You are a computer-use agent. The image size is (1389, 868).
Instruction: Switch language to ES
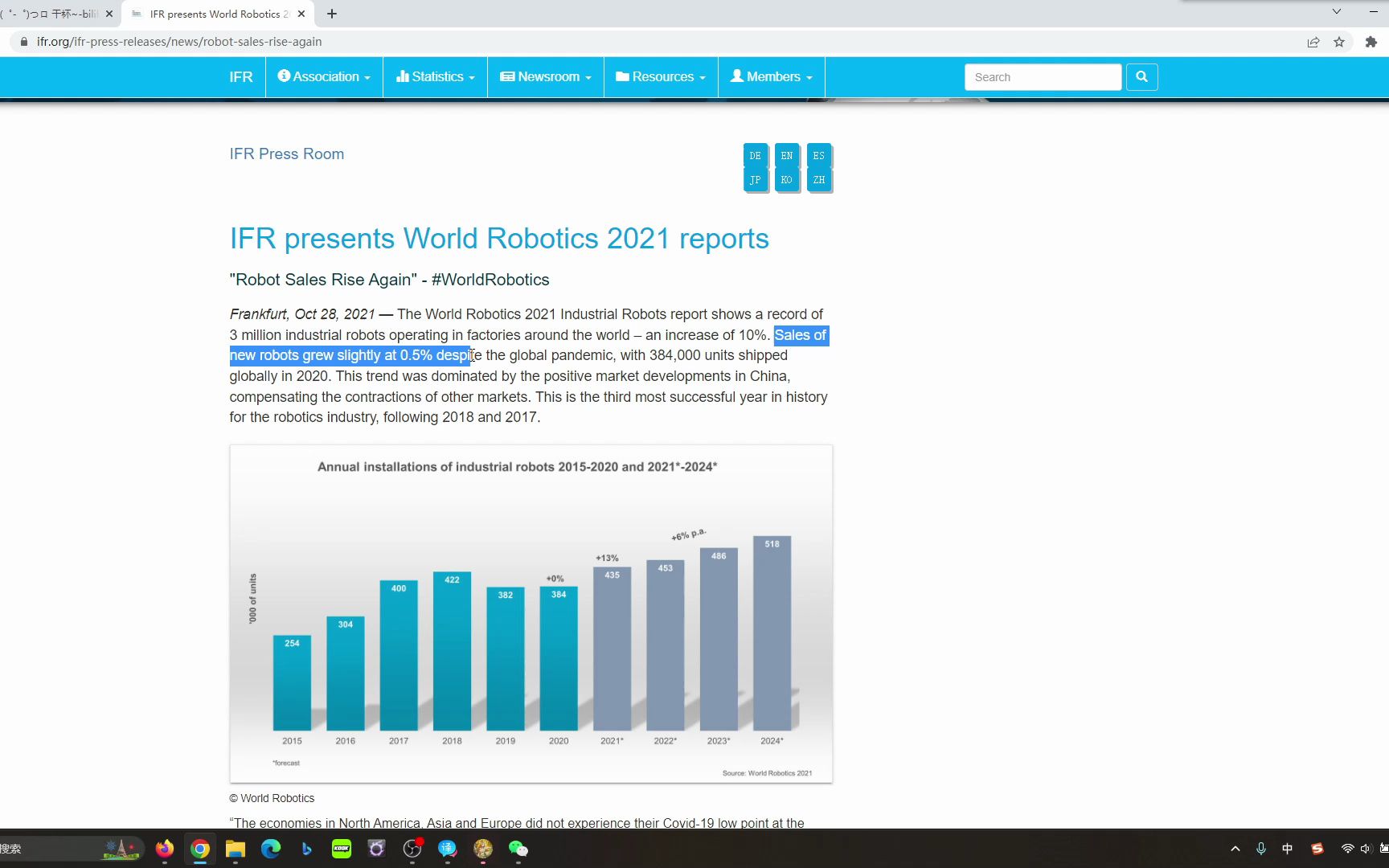click(818, 156)
